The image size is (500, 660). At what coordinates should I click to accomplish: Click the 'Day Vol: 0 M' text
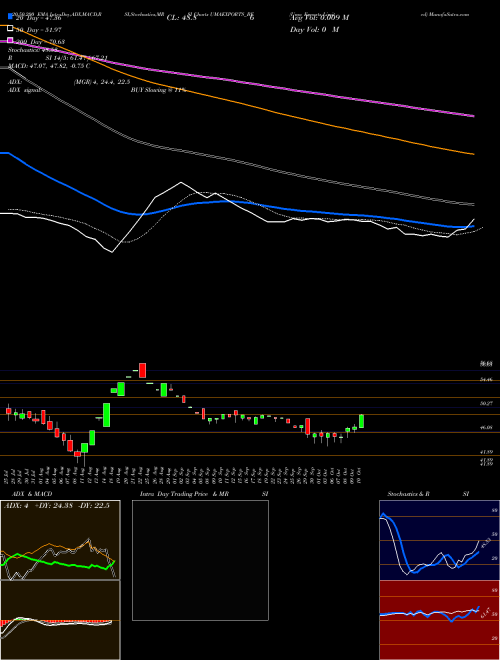tap(314, 30)
